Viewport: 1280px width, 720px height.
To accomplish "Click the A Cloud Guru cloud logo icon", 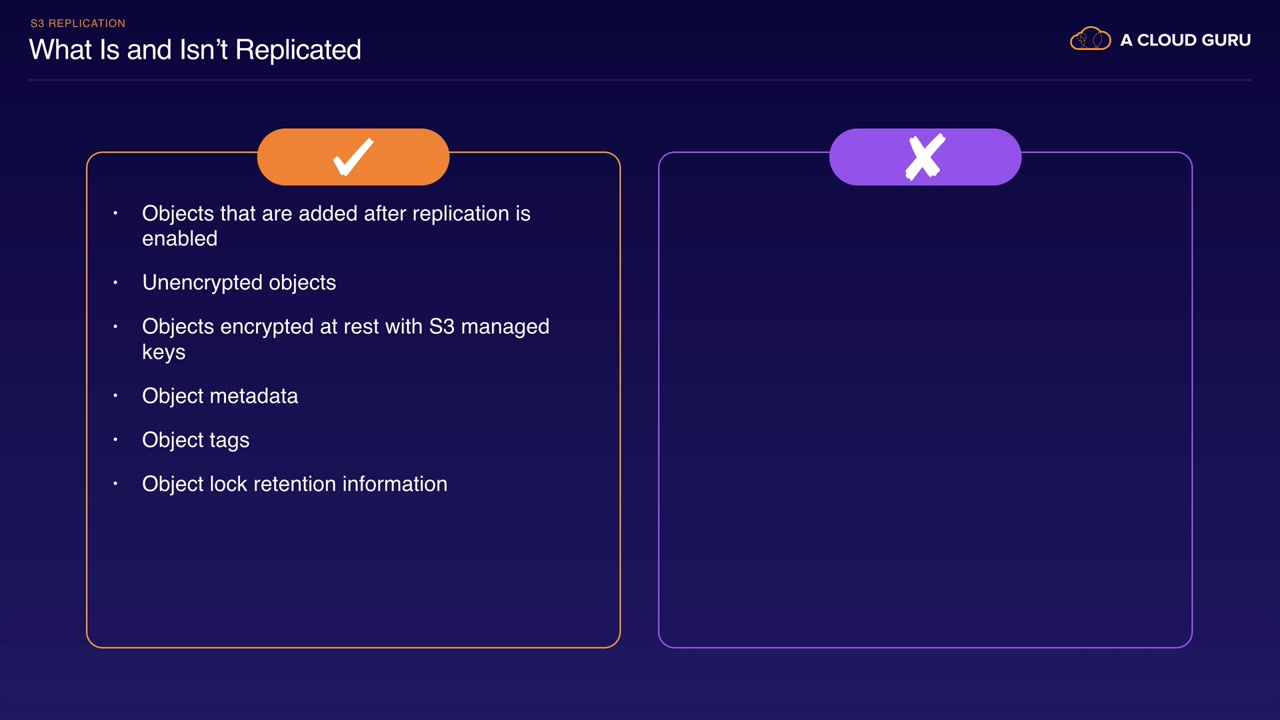I will coord(1090,40).
